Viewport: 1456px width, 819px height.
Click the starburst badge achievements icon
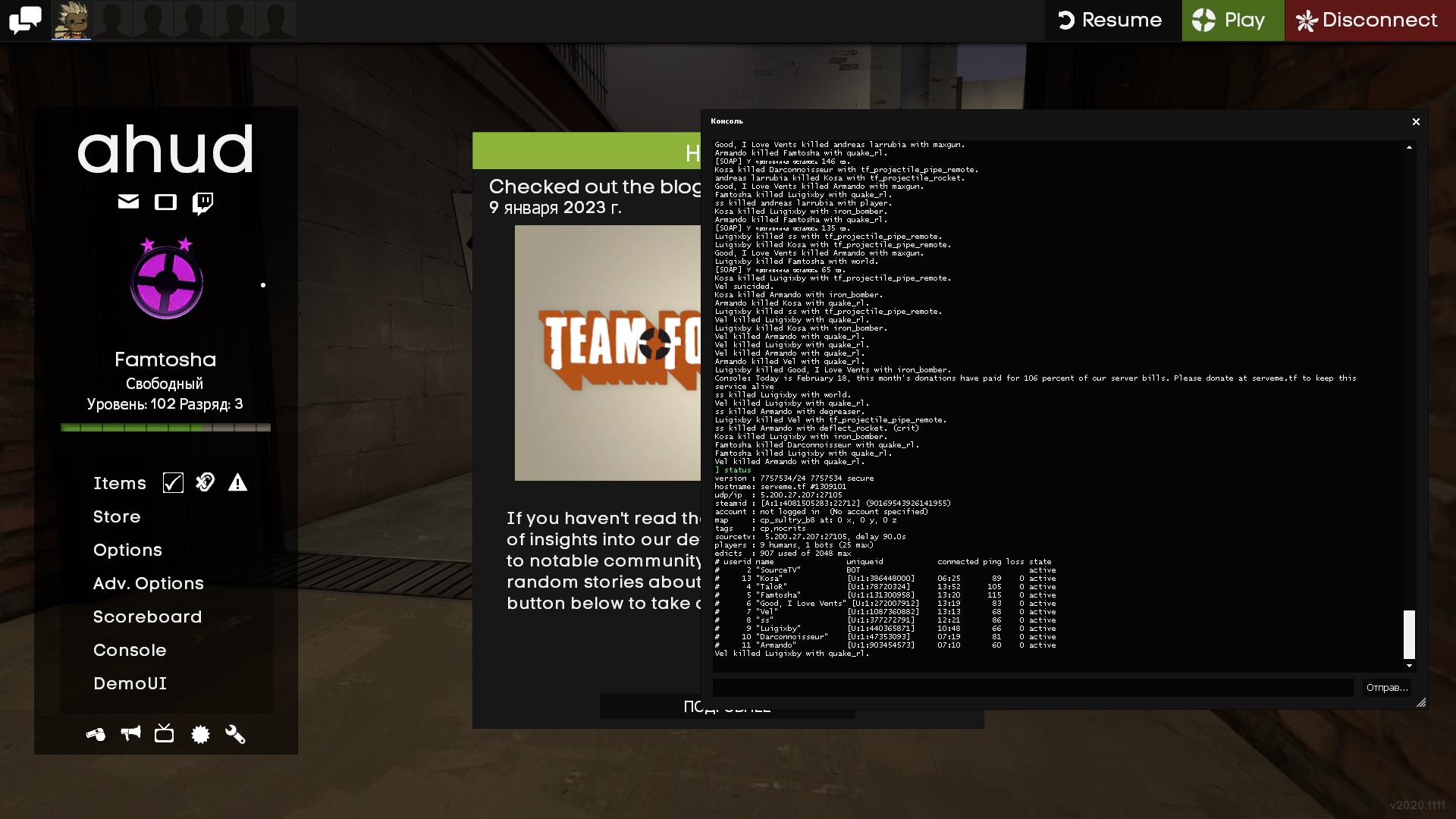(x=200, y=734)
